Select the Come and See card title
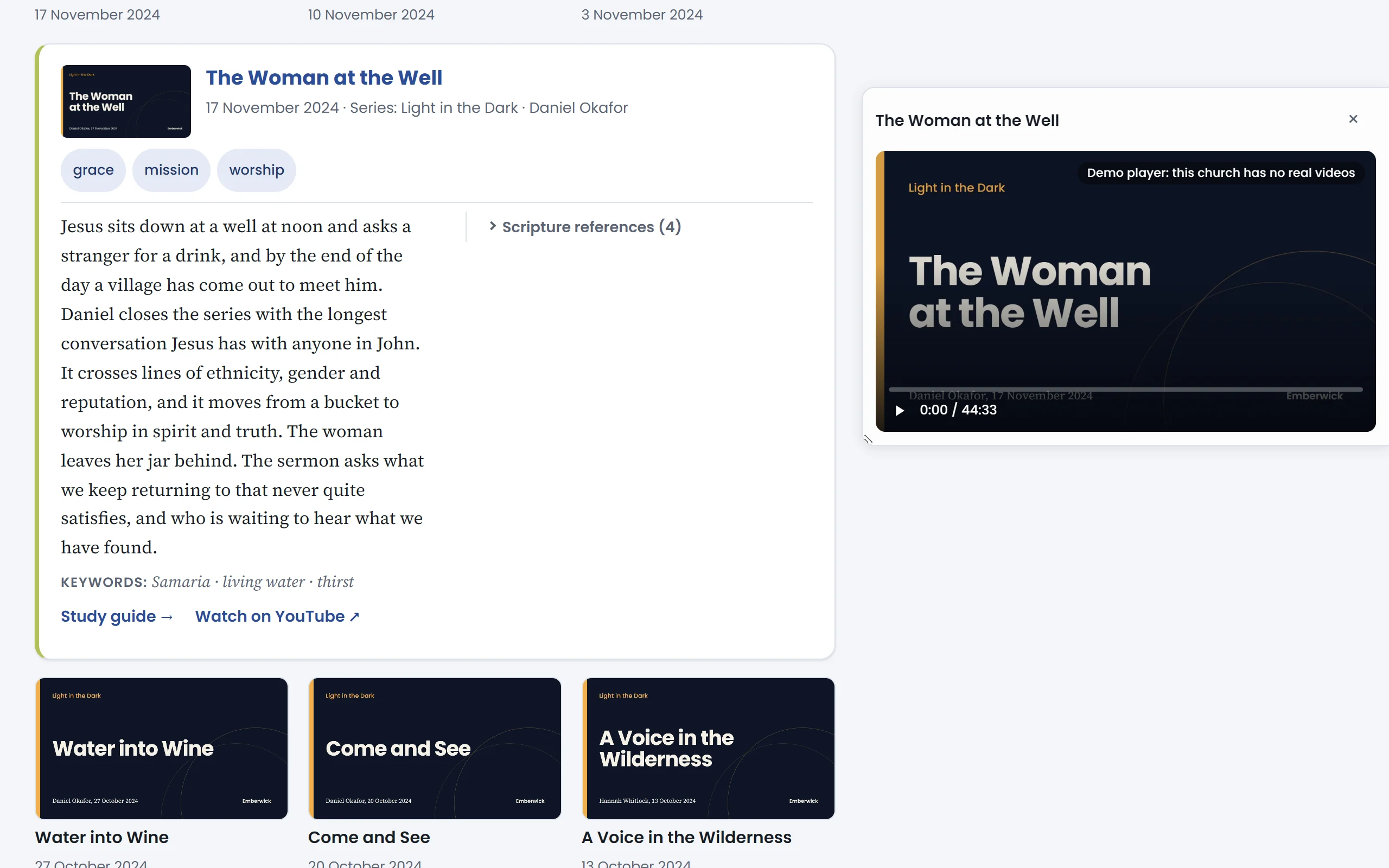 pyautogui.click(x=369, y=837)
